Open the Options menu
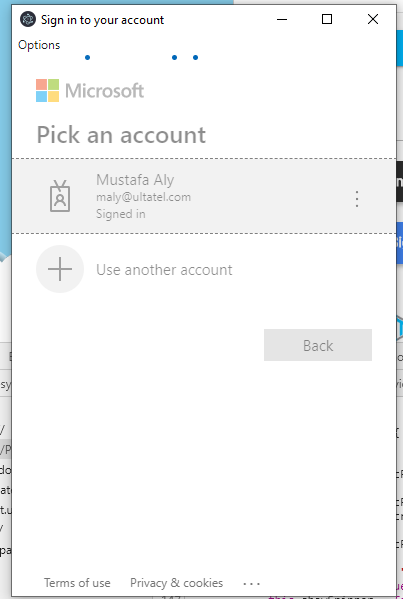The image size is (403, 599). 39,45
